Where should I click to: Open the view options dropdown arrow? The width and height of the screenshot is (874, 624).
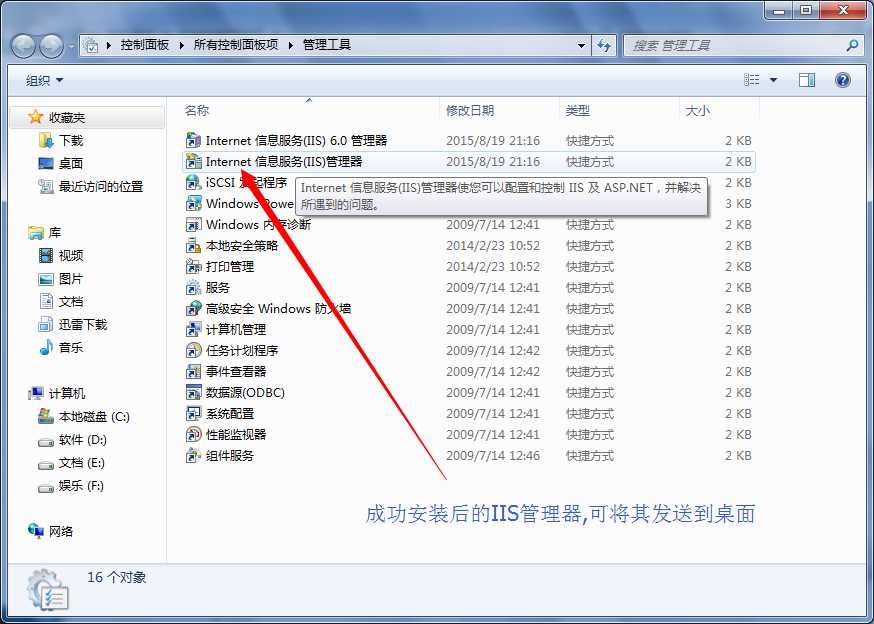coord(773,80)
